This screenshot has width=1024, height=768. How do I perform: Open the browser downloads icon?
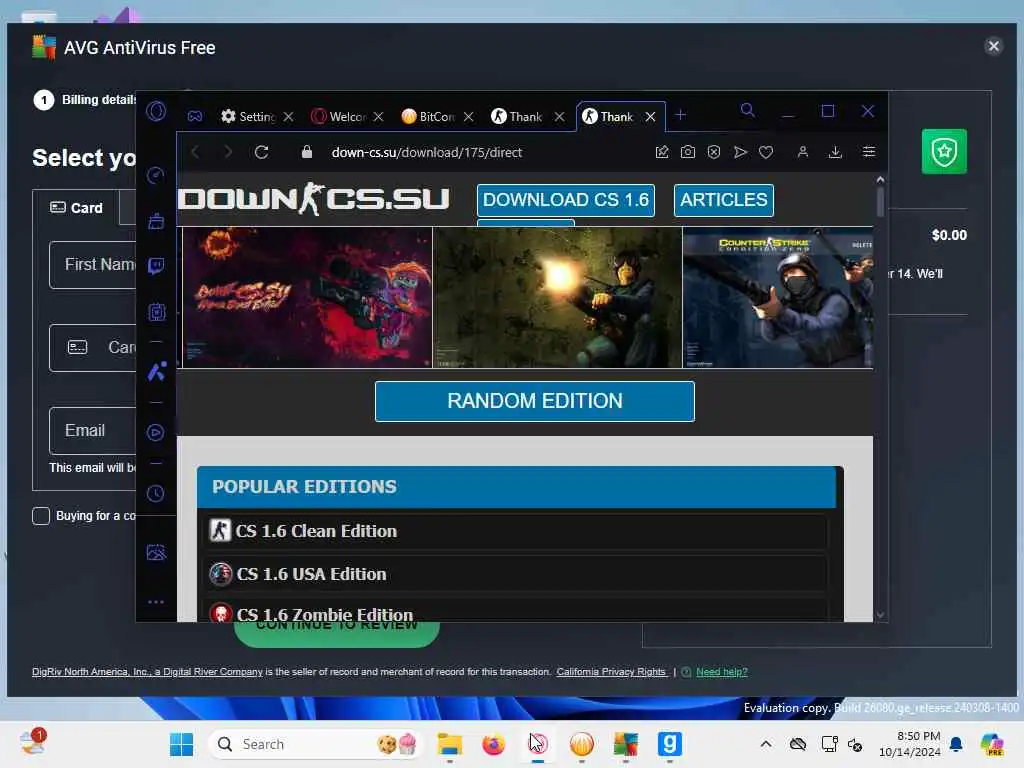pos(835,152)
